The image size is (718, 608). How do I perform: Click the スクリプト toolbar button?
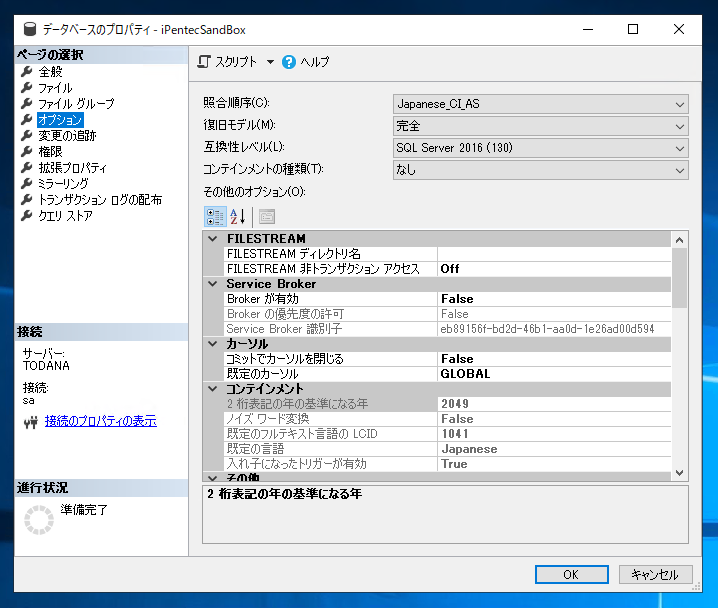pyautogui.click(x=228, y=62)
